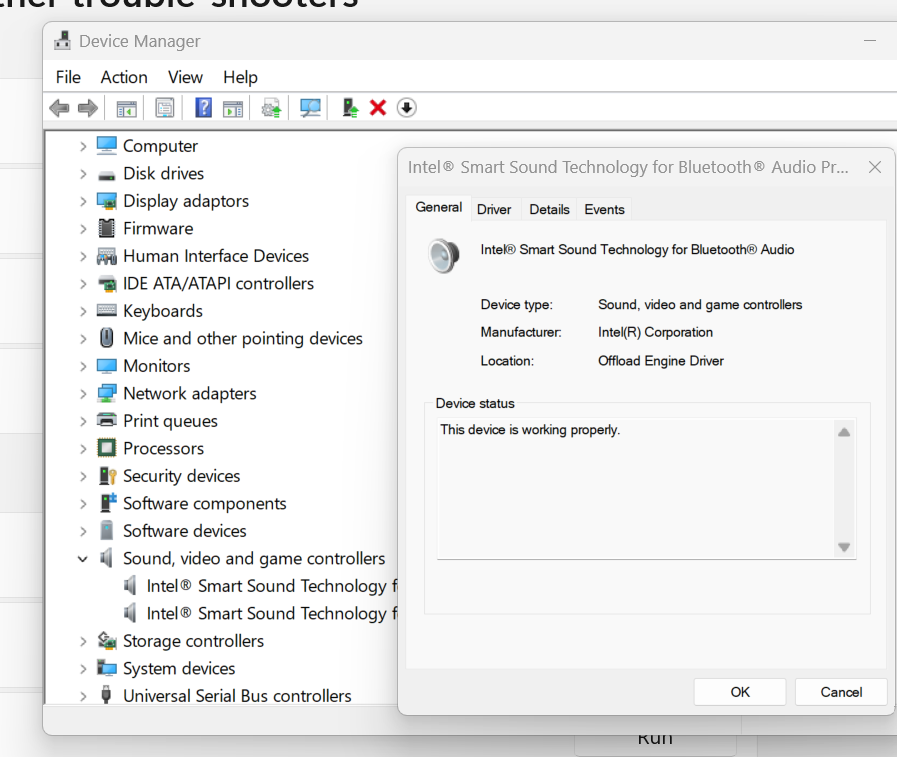
Task: Select the General tab
Action: [439, 207]
